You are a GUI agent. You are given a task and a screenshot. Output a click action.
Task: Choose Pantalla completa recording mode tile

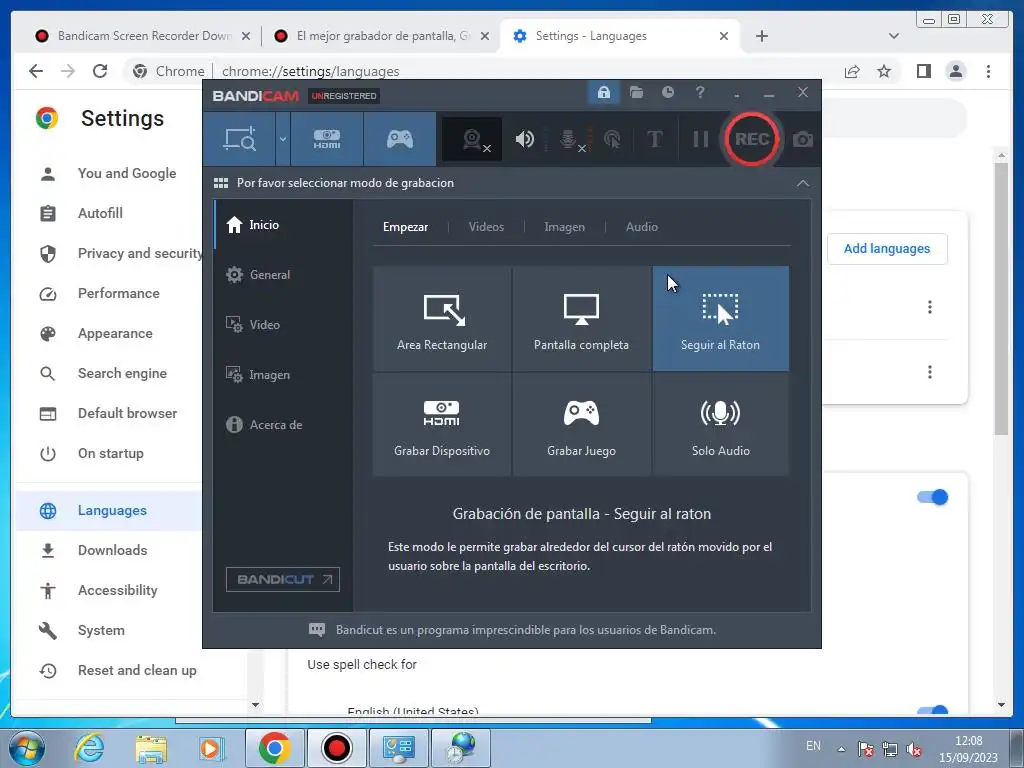point(581,319)
